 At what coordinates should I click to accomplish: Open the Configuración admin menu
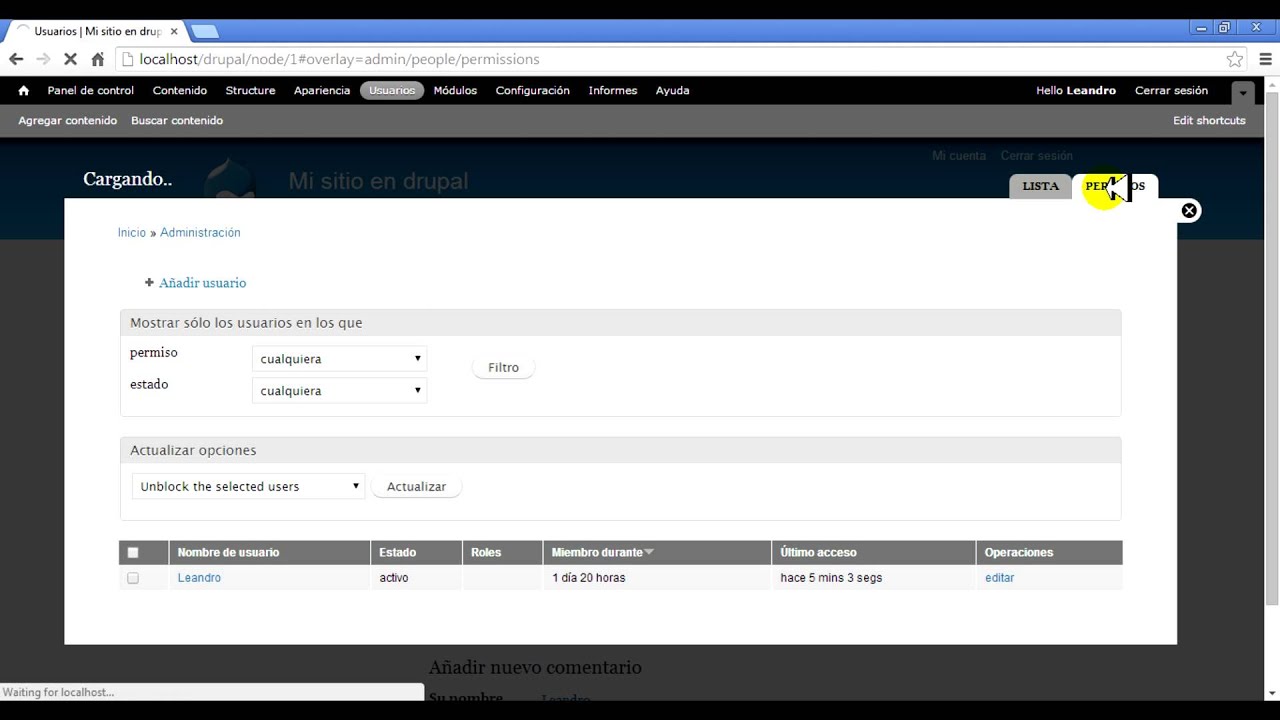533,90
